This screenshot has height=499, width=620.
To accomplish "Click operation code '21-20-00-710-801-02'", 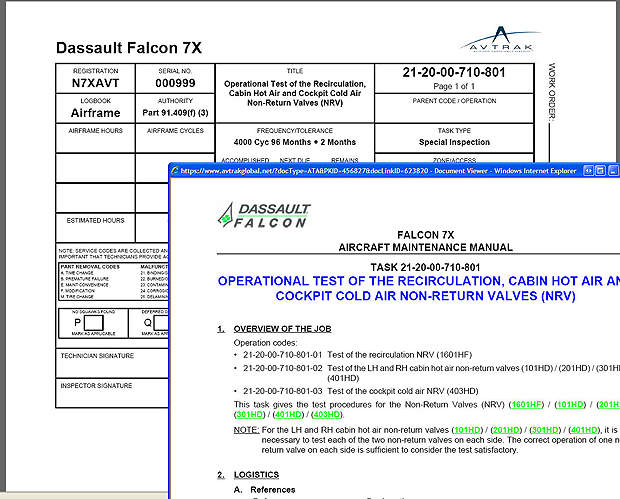I will point(283,368).
